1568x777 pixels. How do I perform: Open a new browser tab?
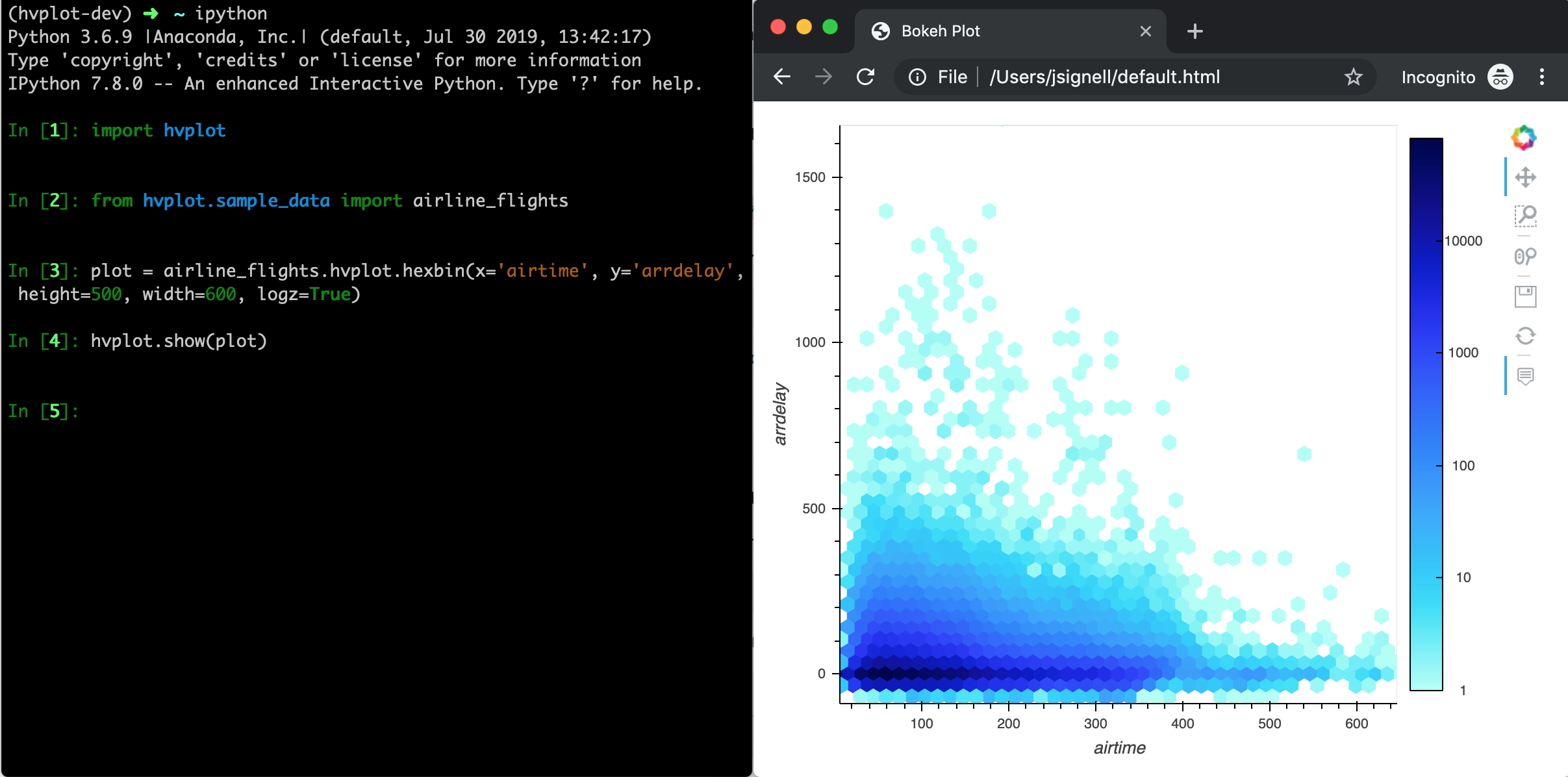click(1195, 31)
